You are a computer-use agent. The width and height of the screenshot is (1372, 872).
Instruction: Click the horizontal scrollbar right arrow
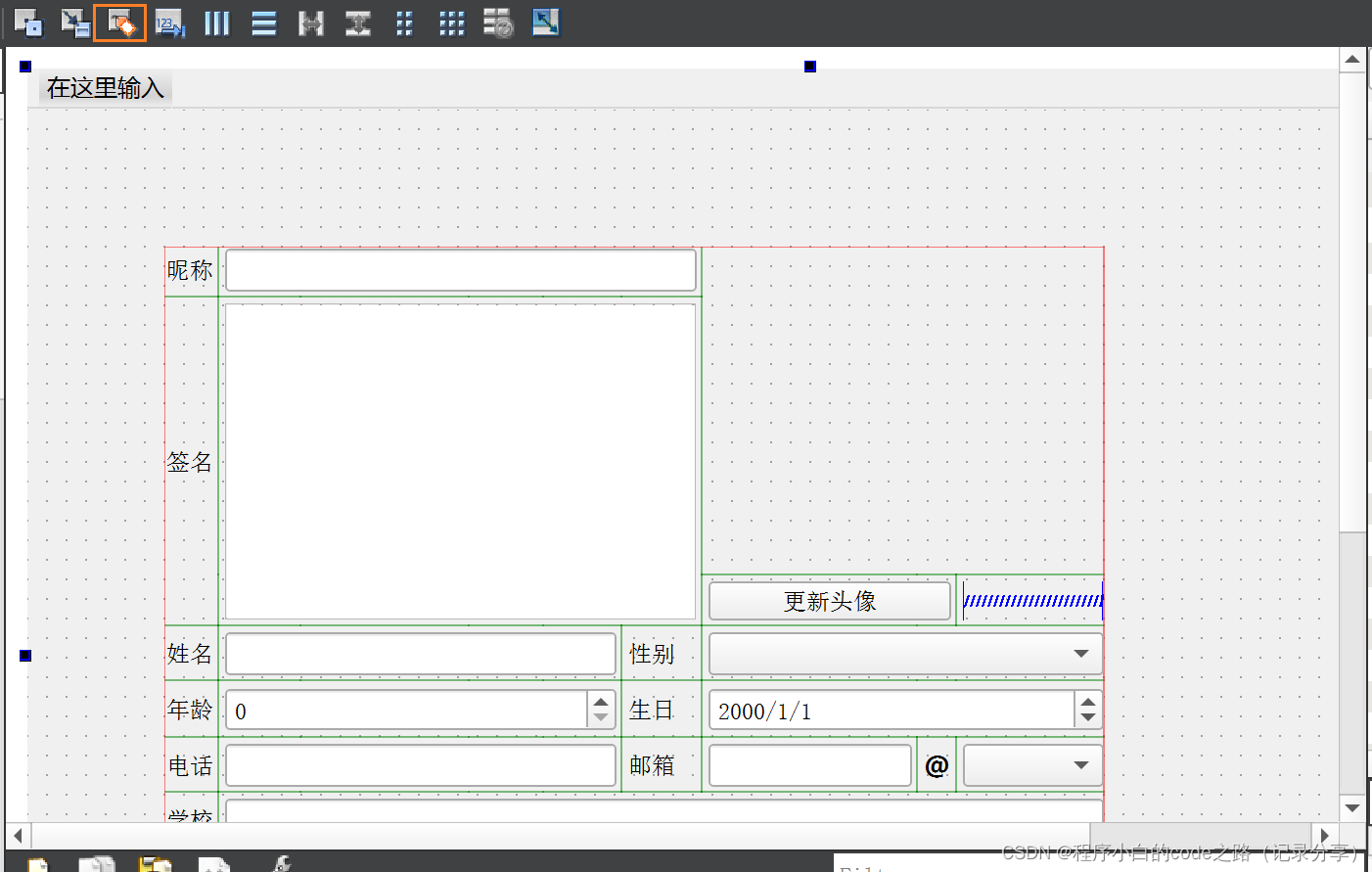1325,836
